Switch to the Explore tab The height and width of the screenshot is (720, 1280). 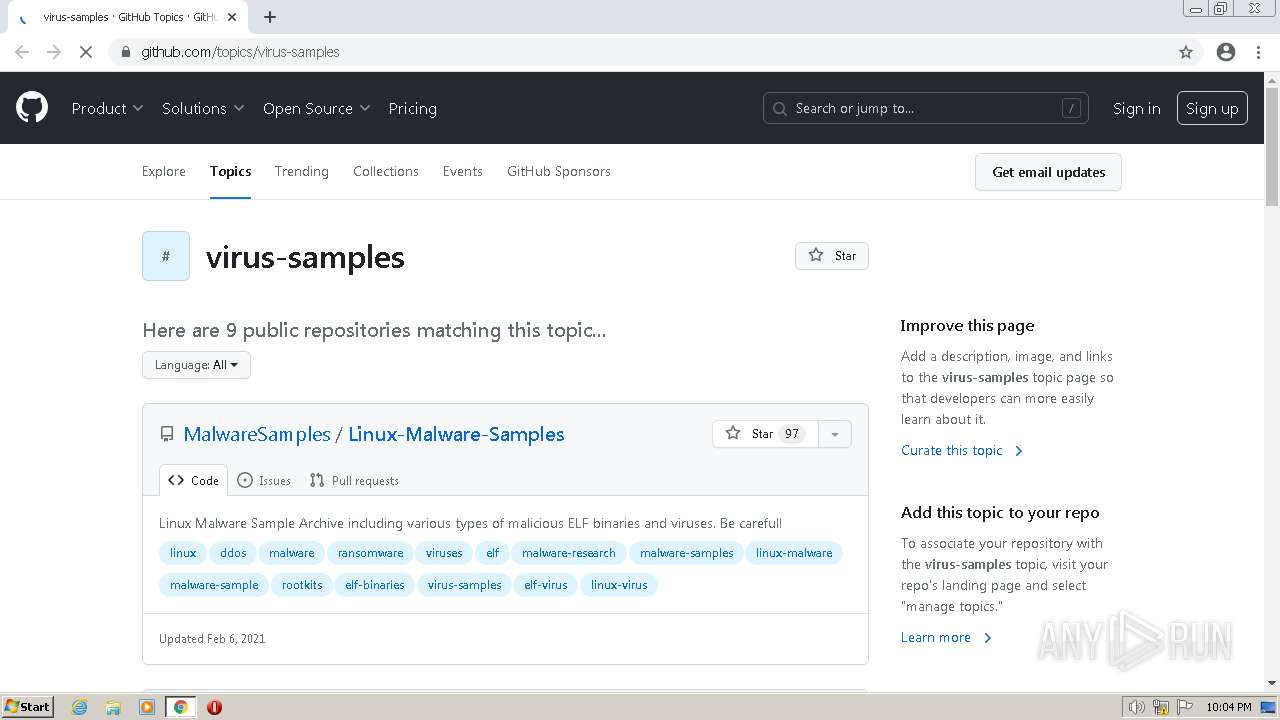(164, 172)
